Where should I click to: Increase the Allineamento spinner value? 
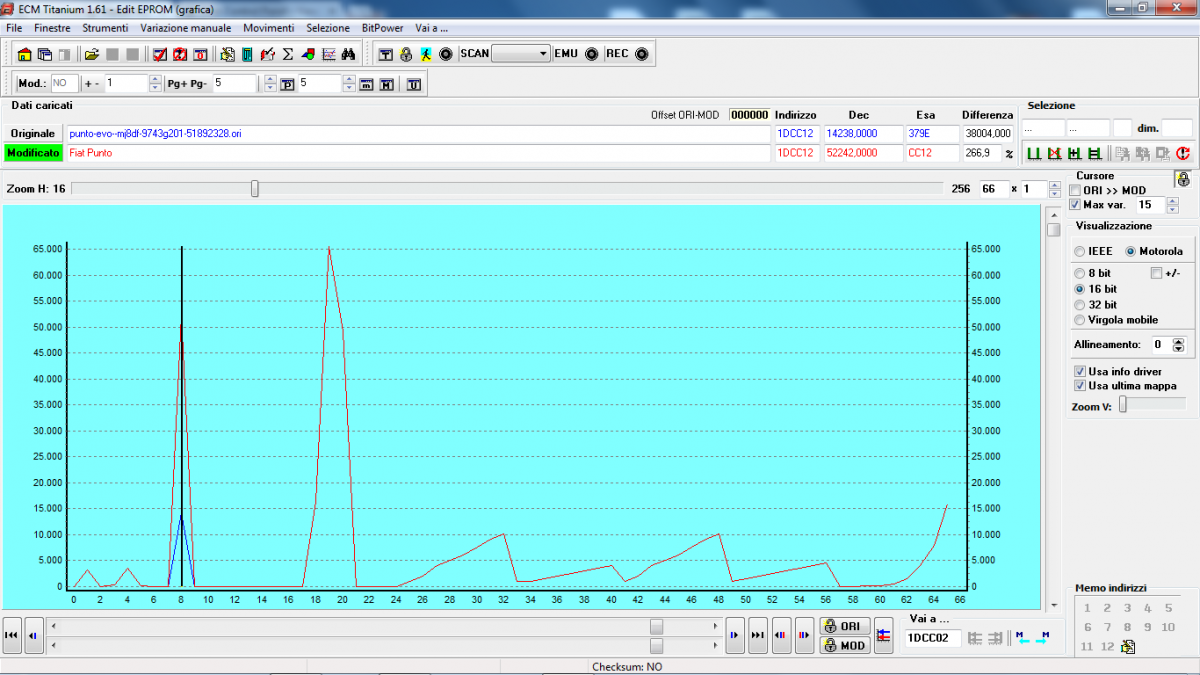pyautogui.click(x=1178, y=340)
